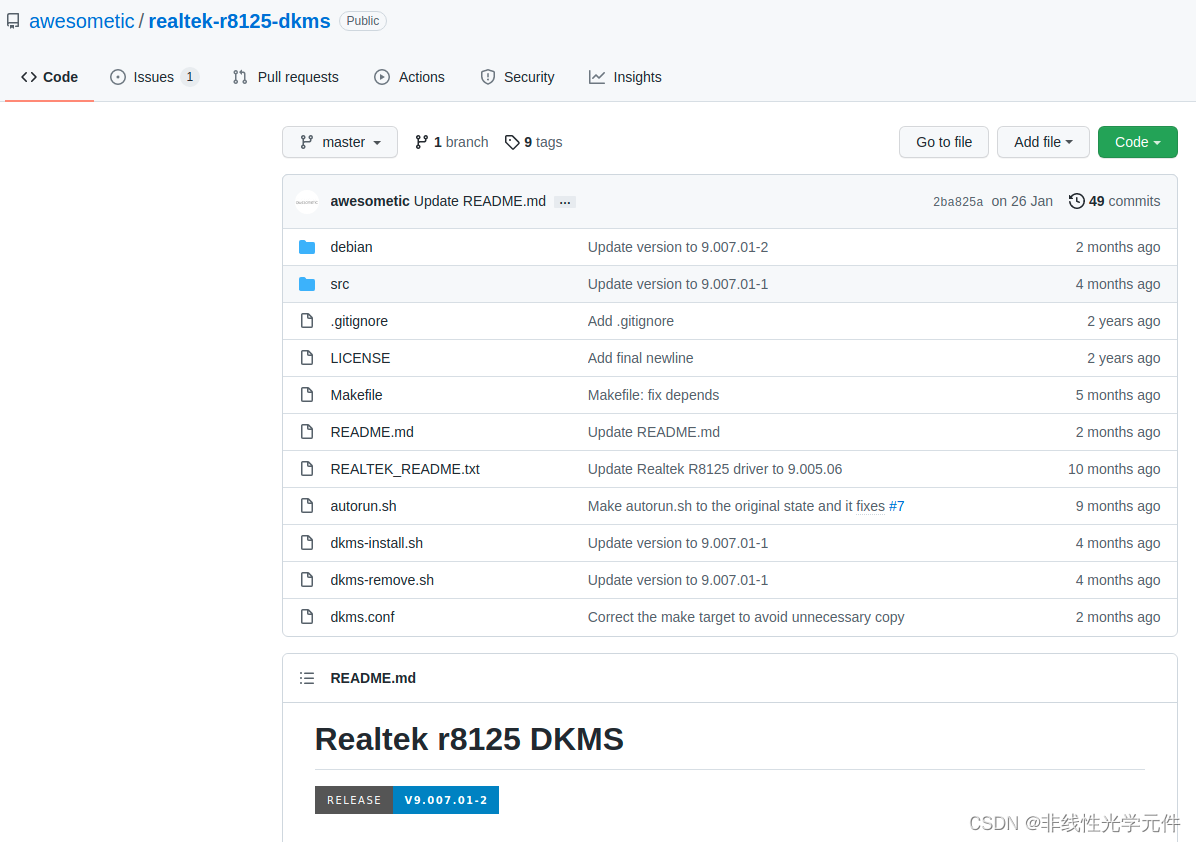The height and width of the screenshot is (842, 1196).
Task: Click the Go to file button
Action: tap(944, 142)
